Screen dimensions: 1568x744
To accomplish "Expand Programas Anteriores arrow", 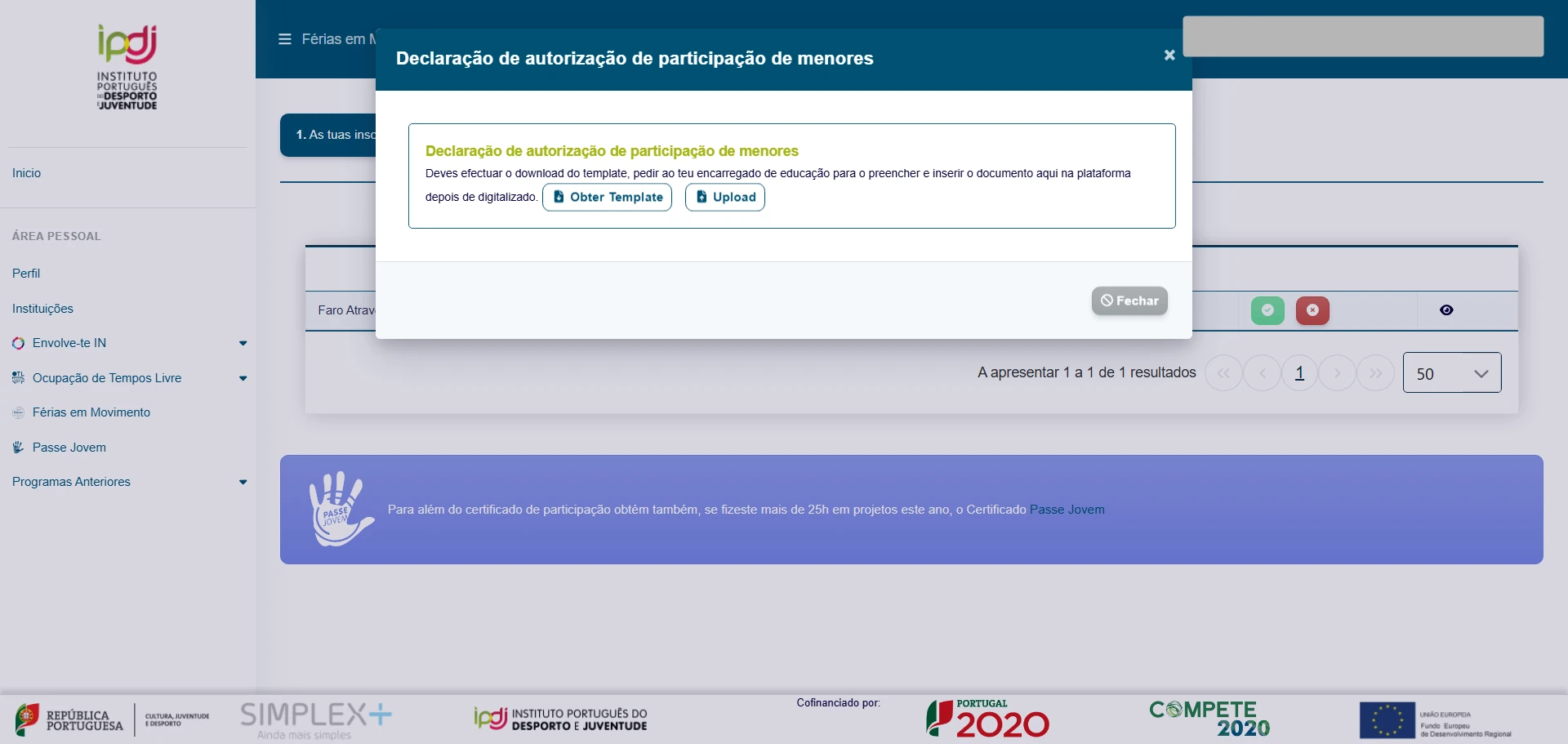I will click(243, 483).
